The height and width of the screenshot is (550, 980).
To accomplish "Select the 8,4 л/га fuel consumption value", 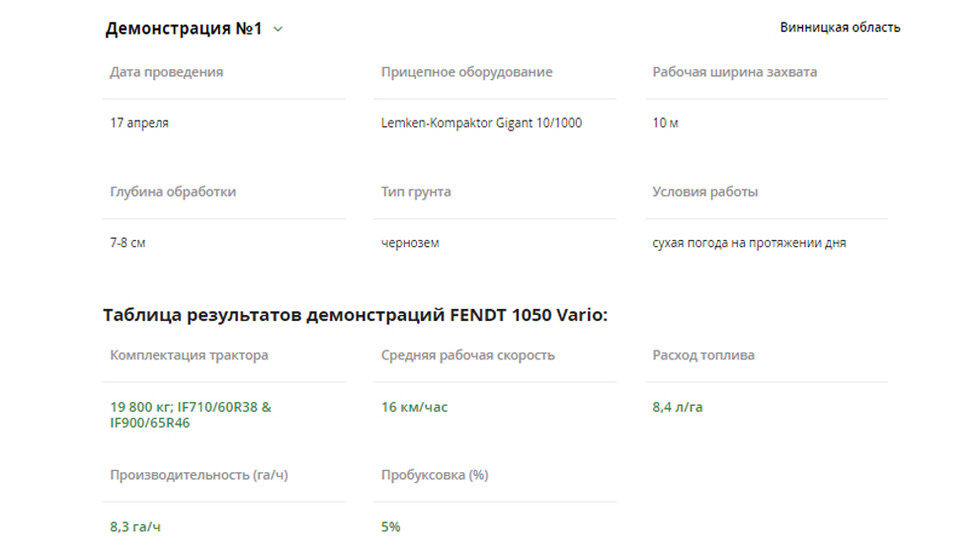I will point(678,407).
